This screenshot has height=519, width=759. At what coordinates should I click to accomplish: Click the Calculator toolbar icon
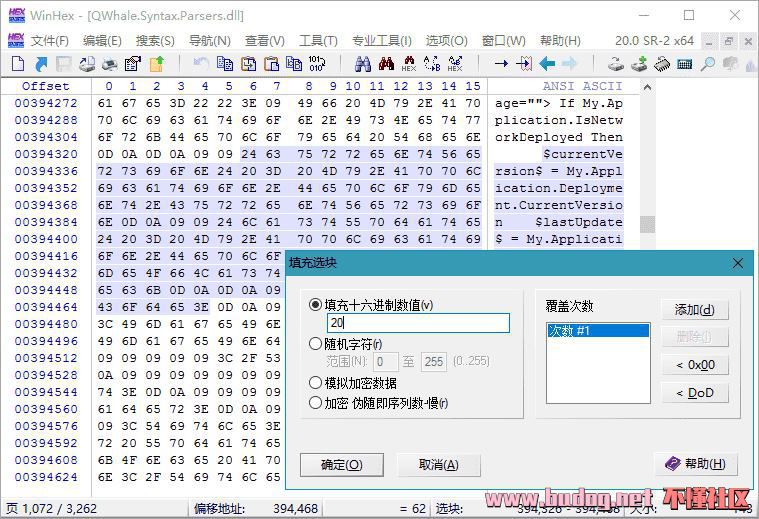(x=684, y=63)
